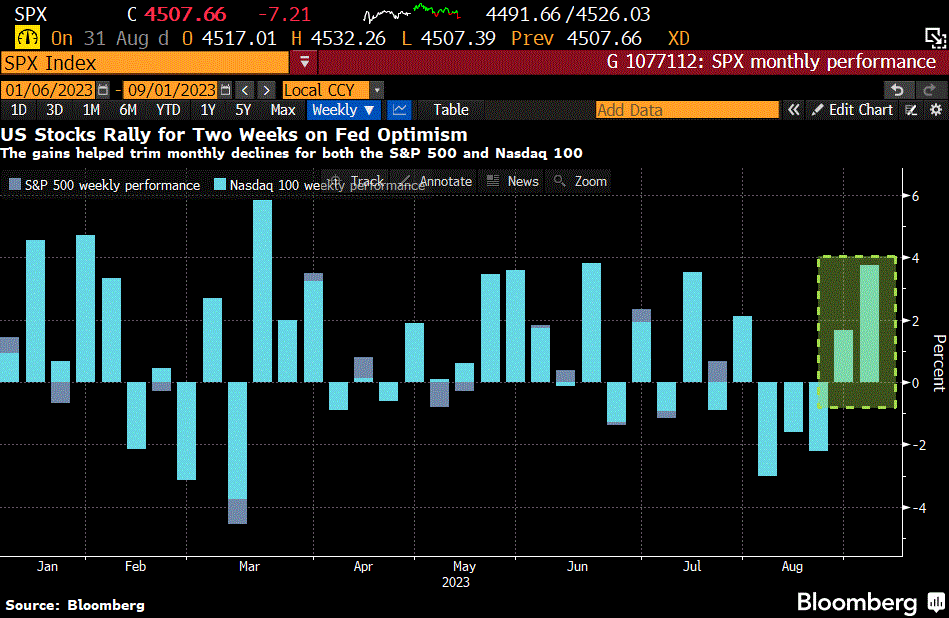Click the 'Source: Bloomberg' text
This screenshot has width=949, height=618.
[x=75, y=605]
